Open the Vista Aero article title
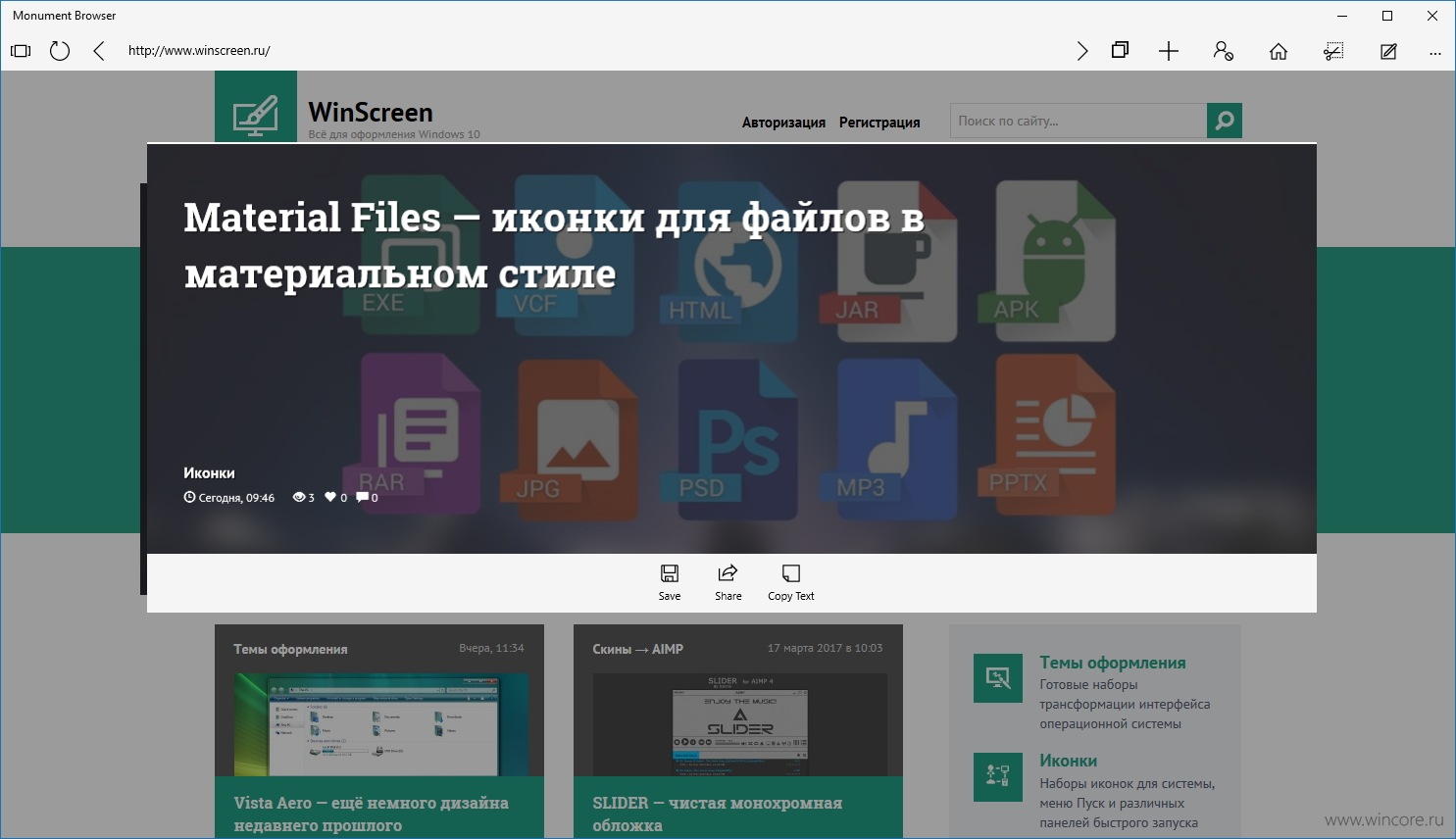This screenshot has height=839, width=1456. [371, 814]
